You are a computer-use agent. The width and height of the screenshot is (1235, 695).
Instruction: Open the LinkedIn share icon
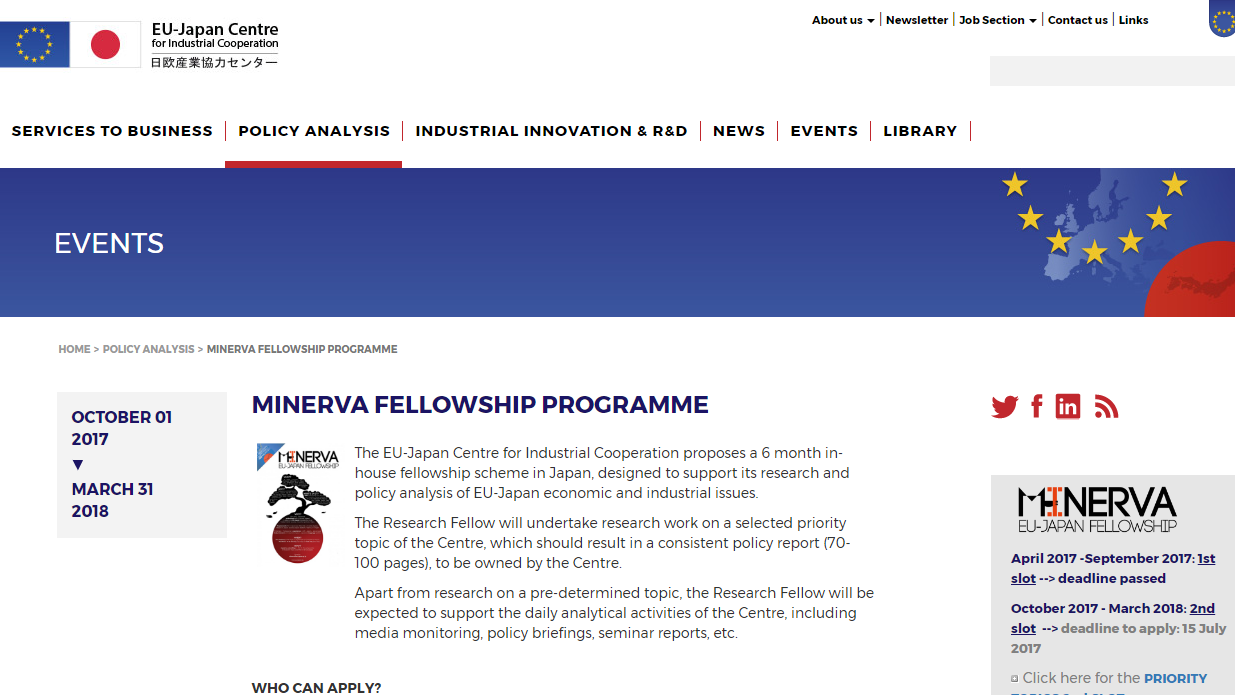point(1068,406)
